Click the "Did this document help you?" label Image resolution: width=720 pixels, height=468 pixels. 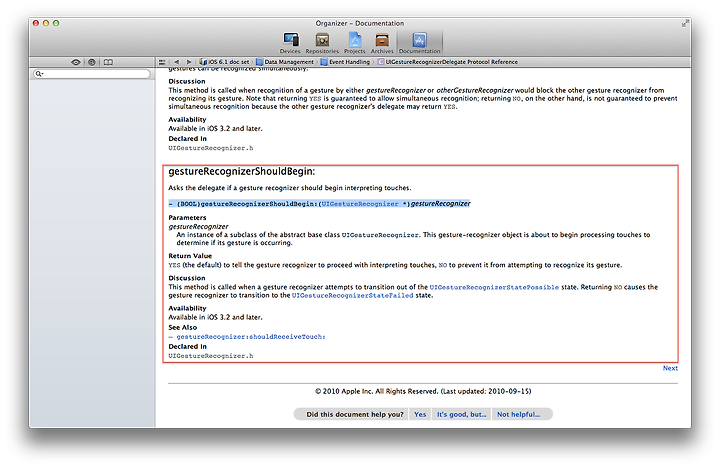(x=354, y=414)
